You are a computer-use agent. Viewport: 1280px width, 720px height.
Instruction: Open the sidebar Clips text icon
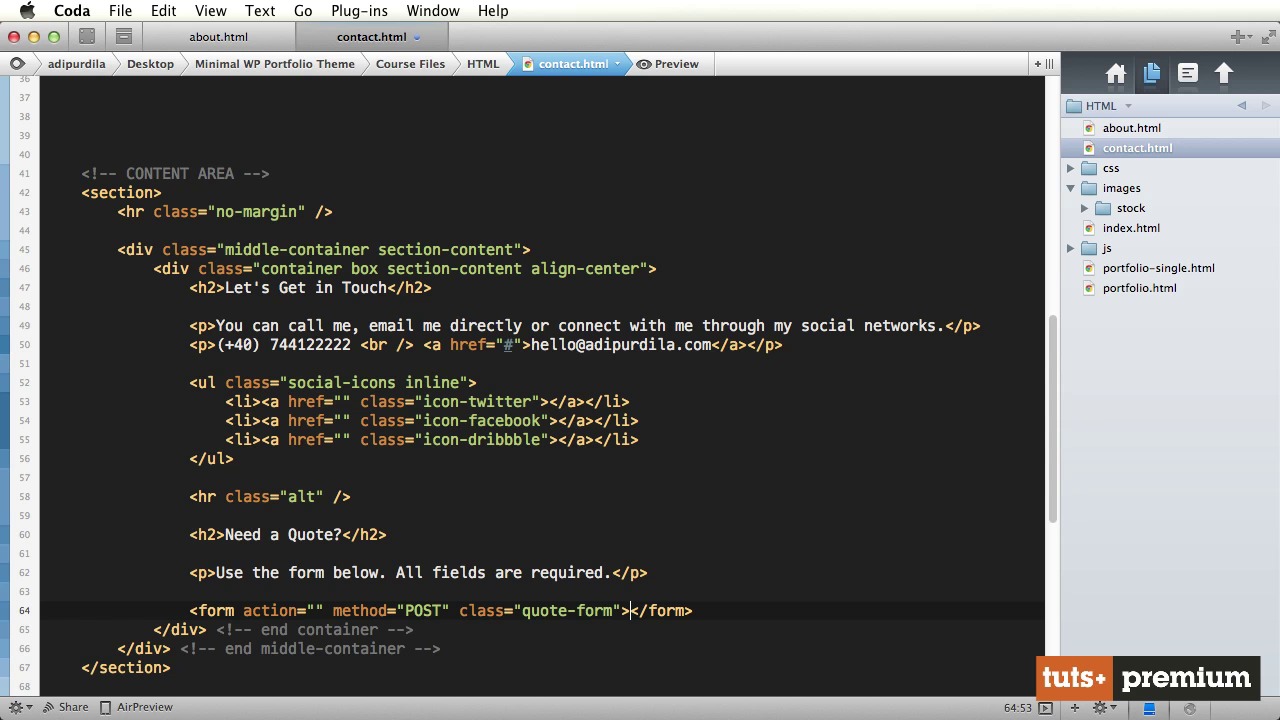(1187, 74)
